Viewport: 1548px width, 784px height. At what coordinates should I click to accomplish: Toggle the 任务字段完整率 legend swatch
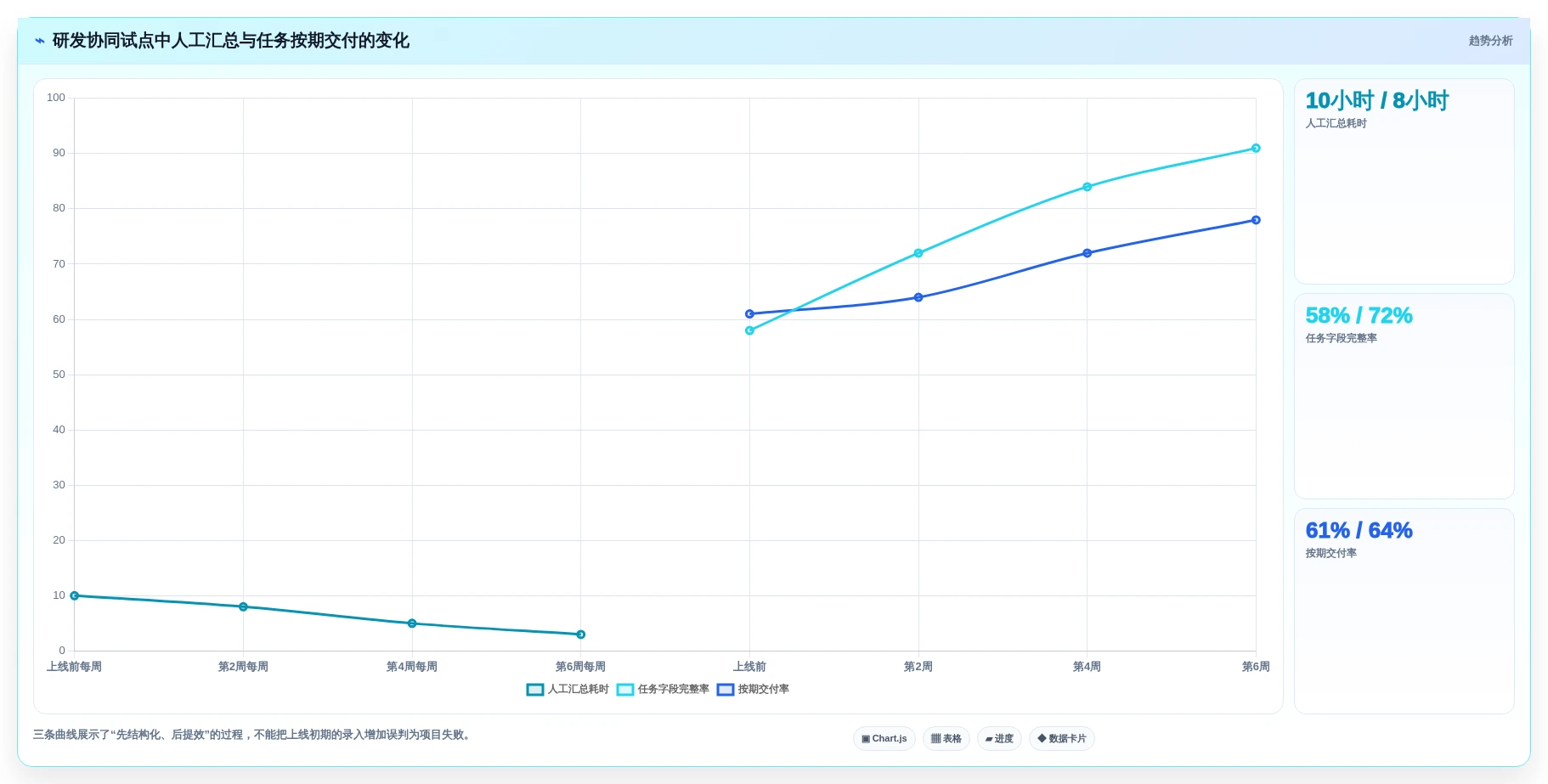coord(625,690)
